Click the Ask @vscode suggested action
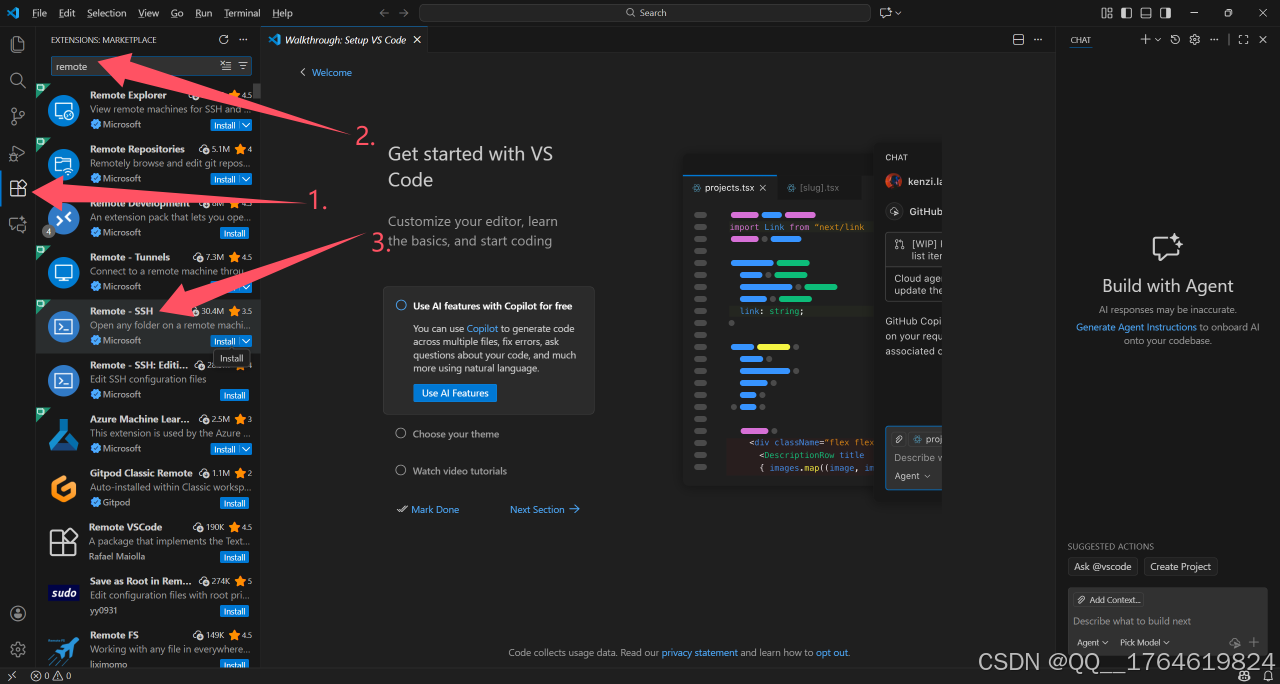The image size is (1280, 684). click(1103, 567)
